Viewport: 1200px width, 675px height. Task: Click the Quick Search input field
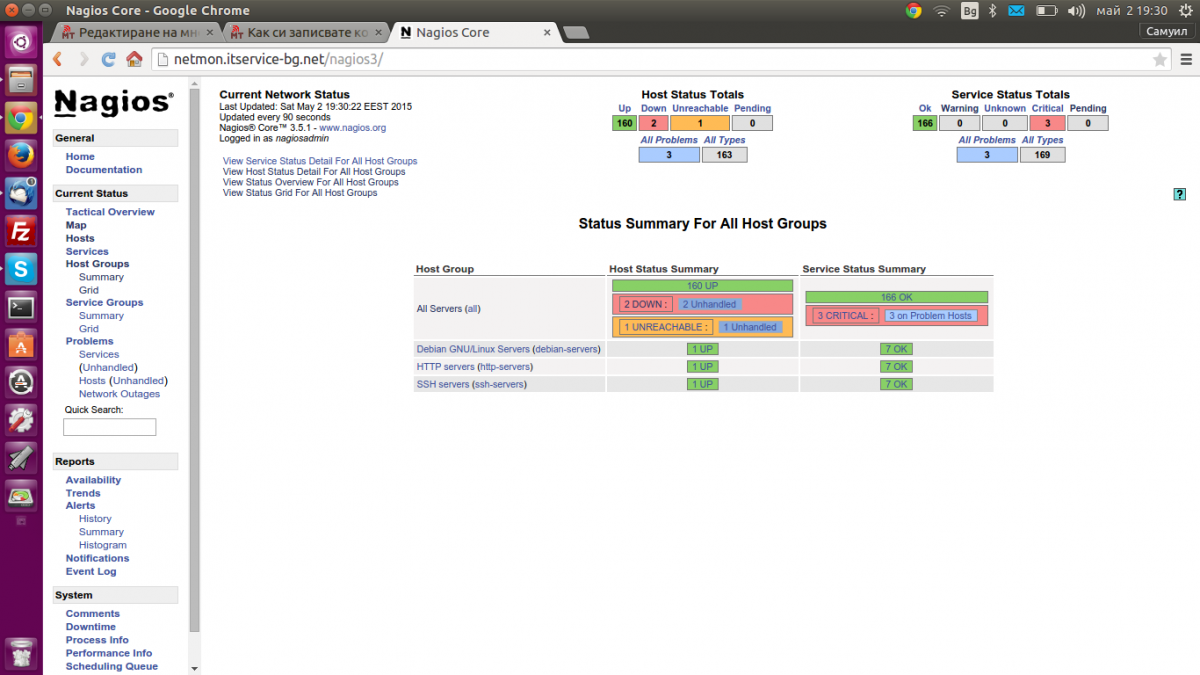tap(109, 427)
